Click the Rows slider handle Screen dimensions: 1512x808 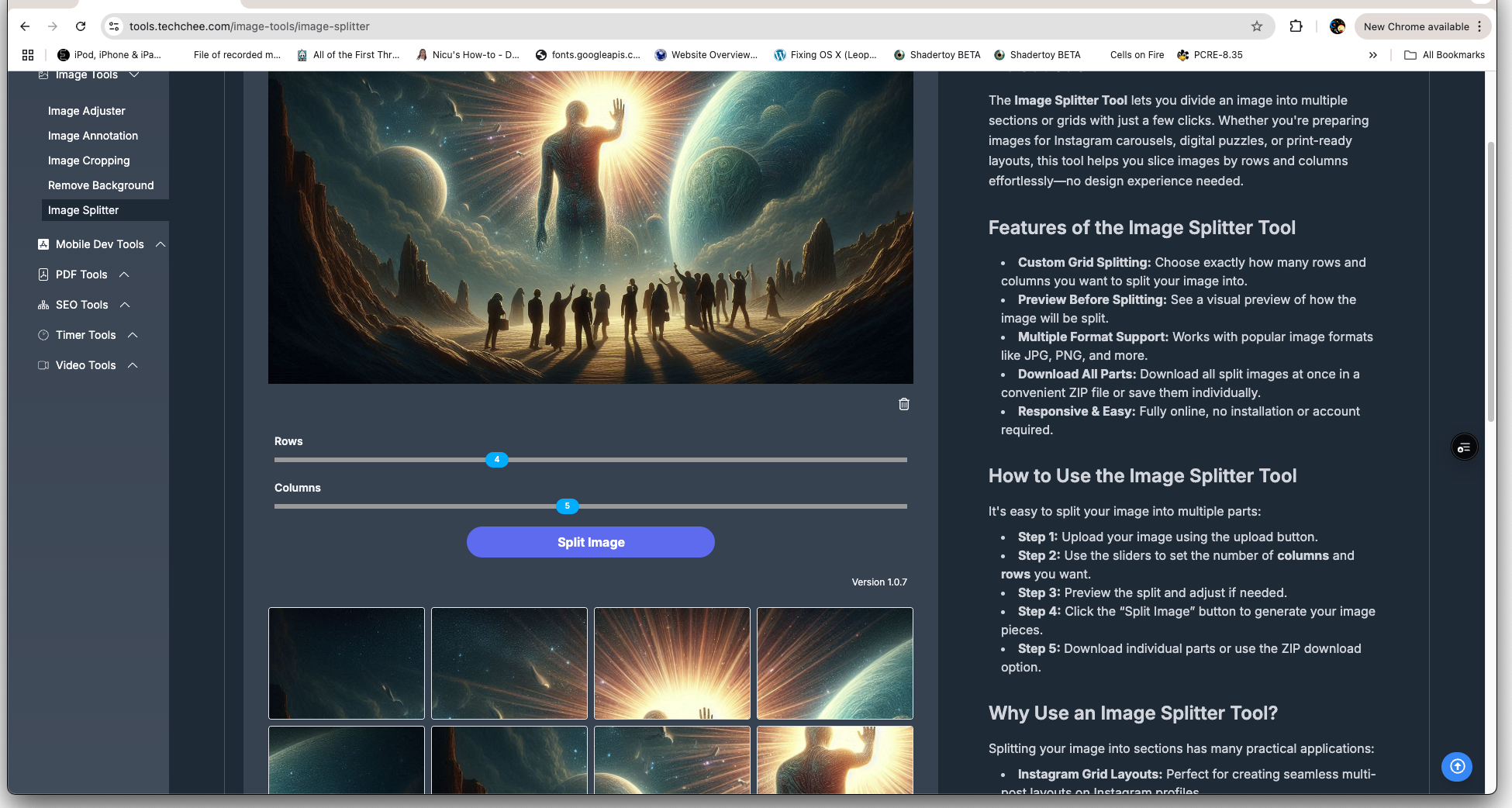[x=497, y=460]
